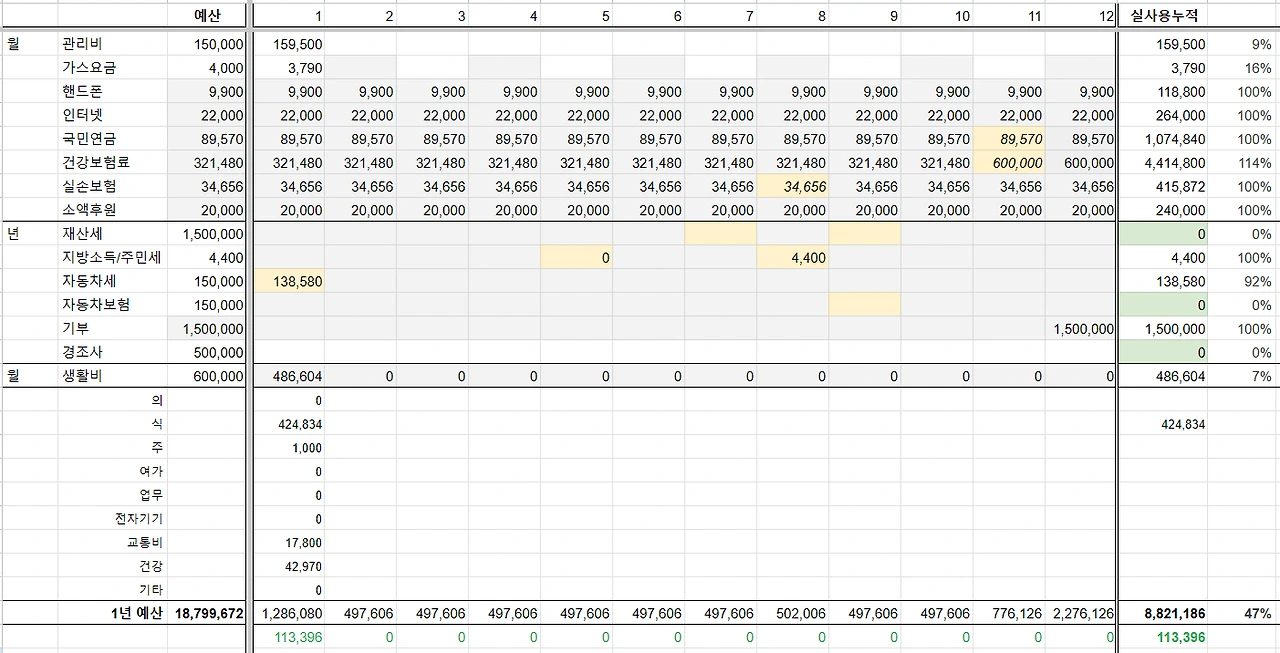
Task: Select the 502,006 month 8 total
Action: pos(793,613)
